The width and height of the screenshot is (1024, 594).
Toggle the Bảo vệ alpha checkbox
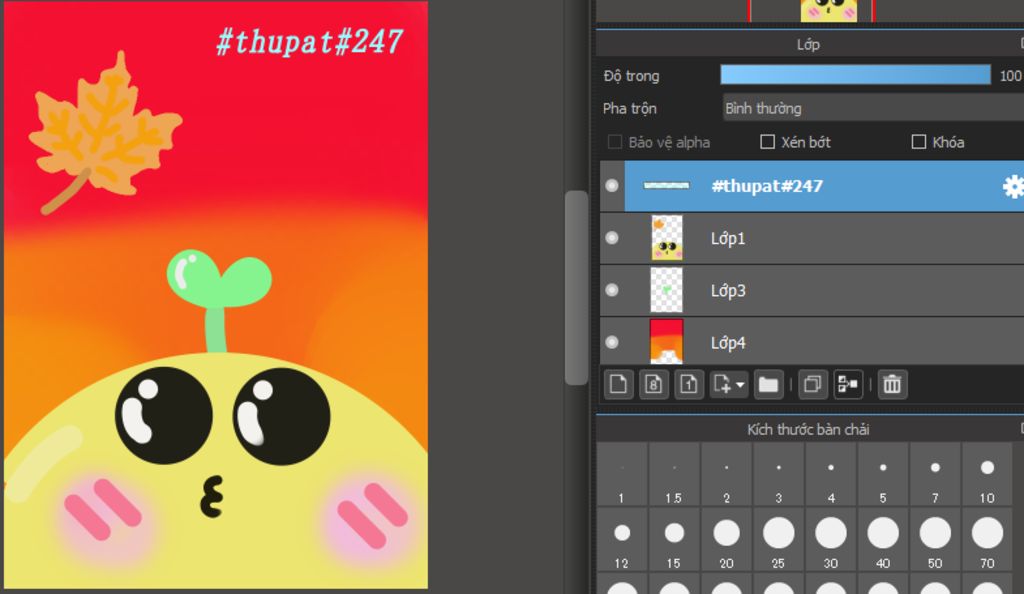(x=615, y=142)
